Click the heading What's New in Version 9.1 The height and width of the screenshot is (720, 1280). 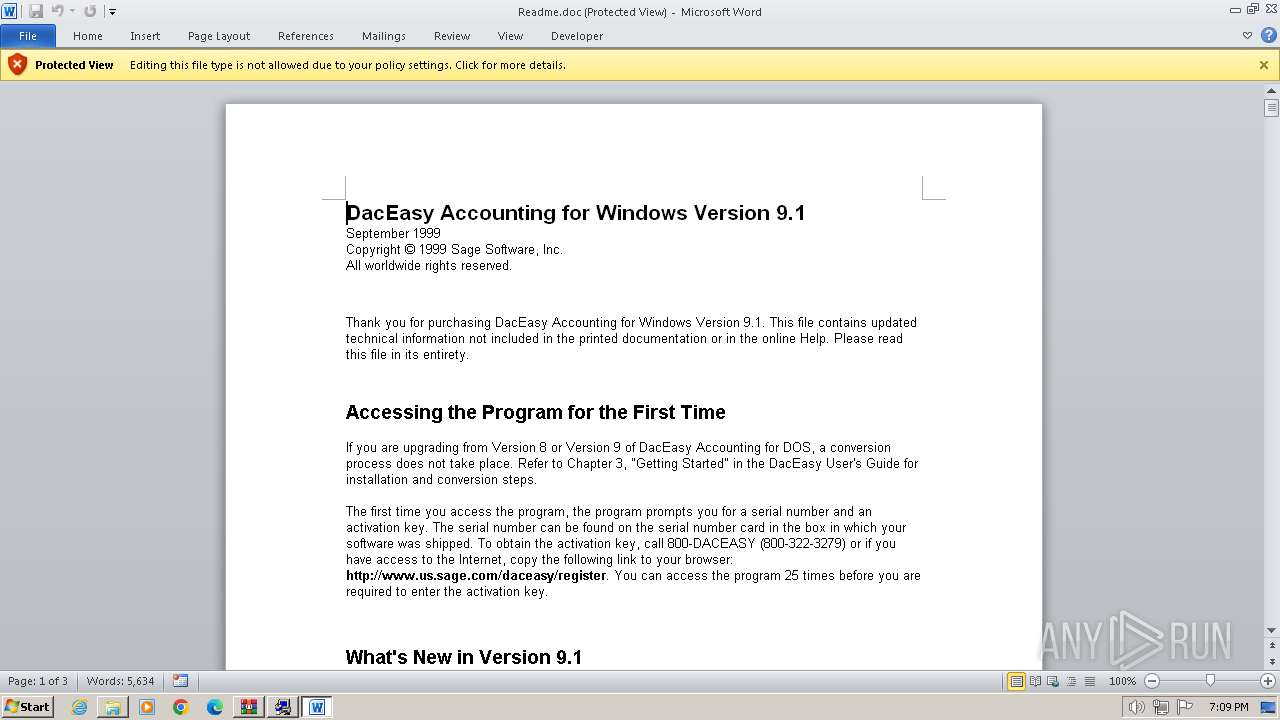tap(464, 657)
